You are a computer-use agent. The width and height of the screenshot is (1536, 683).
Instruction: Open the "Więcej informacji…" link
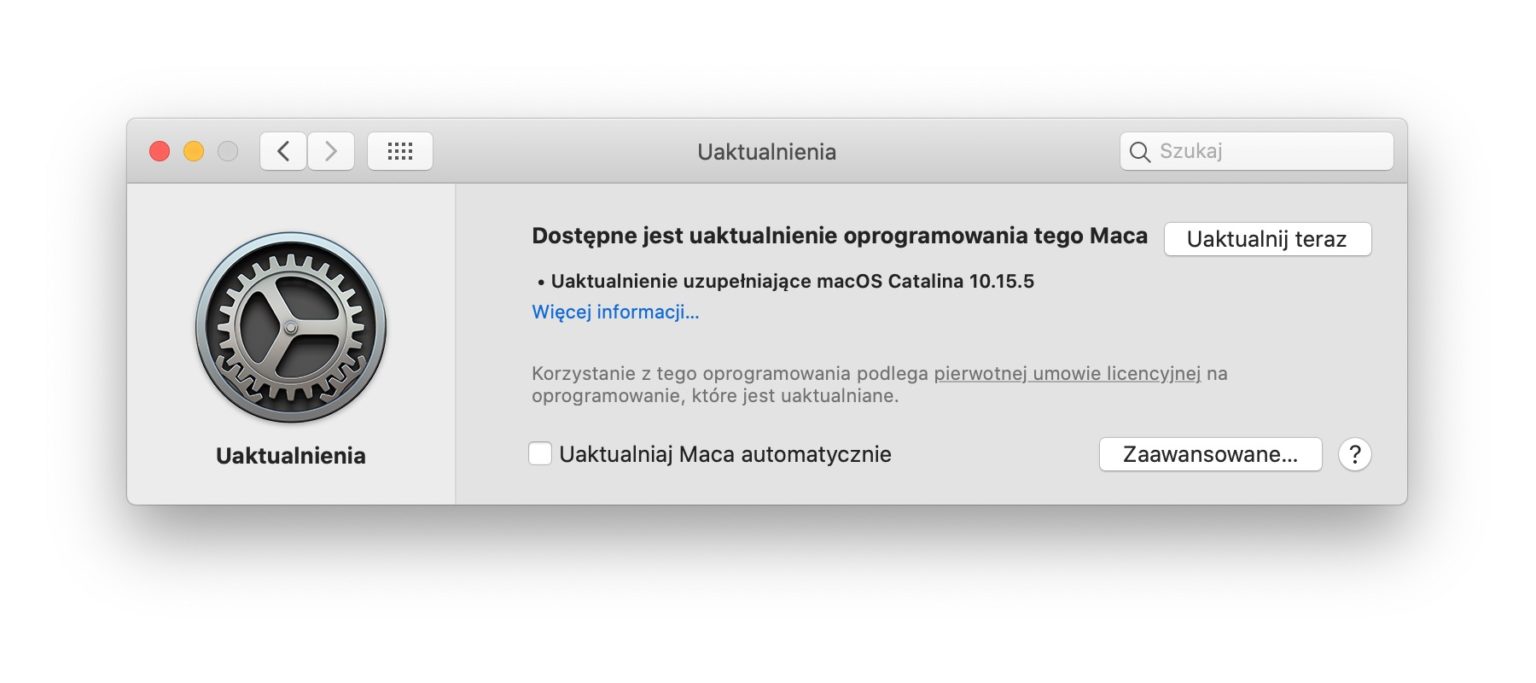pyautogui.click(x=615, y=312)
